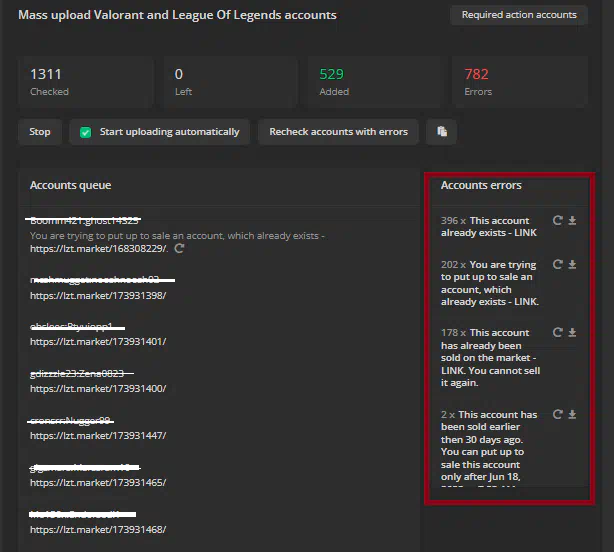
Task: Open Required action accounts
Action: click(x=519, y=15)
